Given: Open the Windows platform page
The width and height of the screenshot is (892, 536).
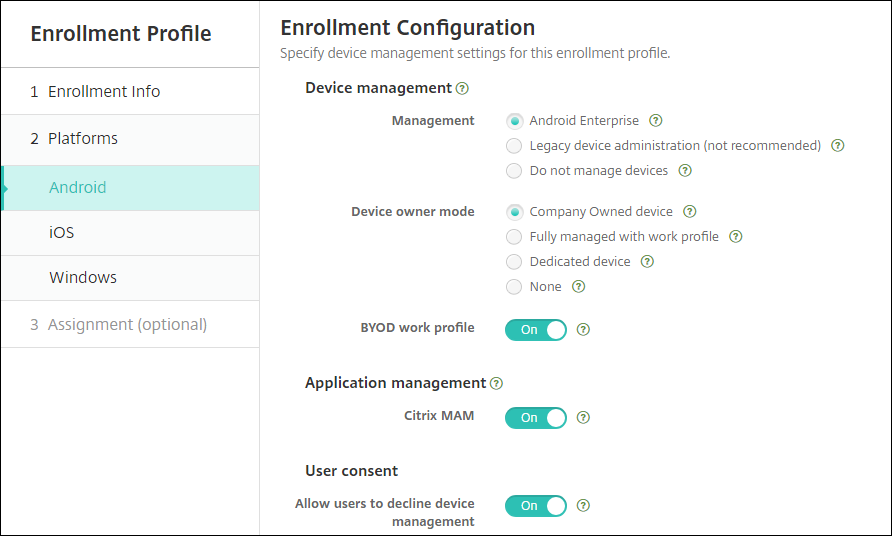Looking at the screenshot, I should [x=83, y=278].
